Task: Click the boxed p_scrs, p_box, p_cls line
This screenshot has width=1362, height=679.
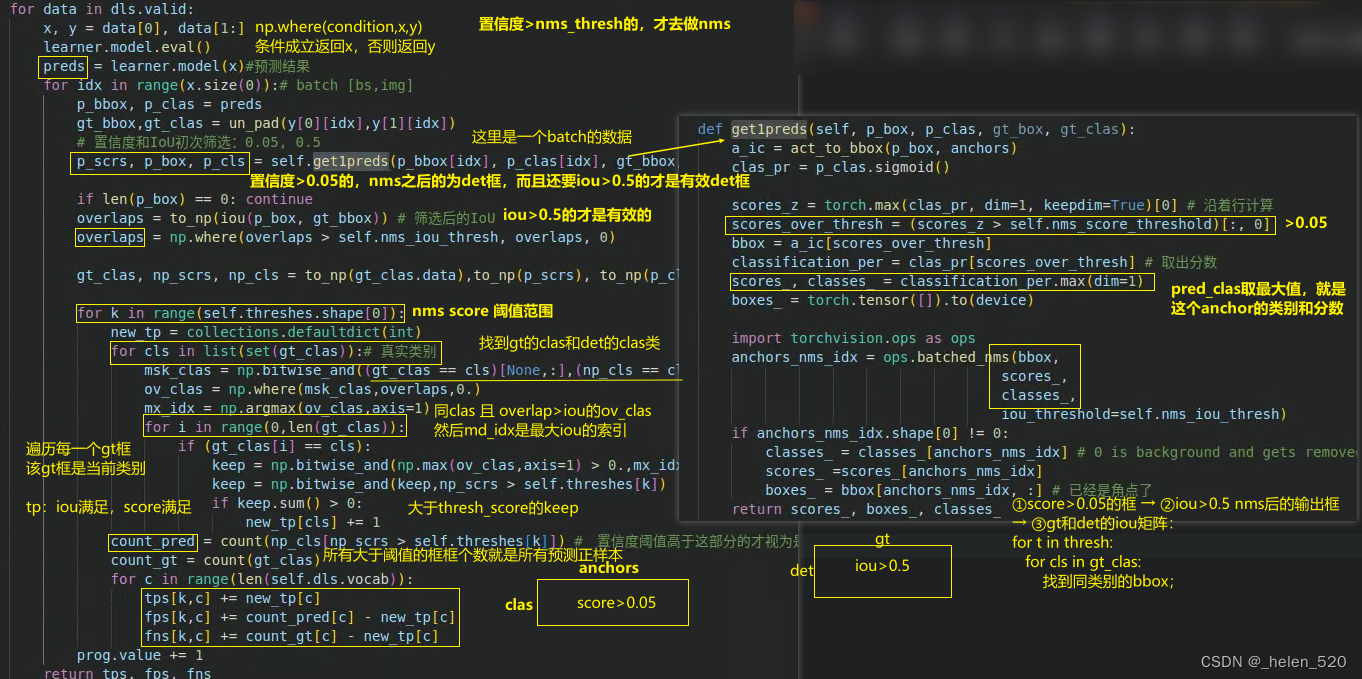Action: click(159, 161)
